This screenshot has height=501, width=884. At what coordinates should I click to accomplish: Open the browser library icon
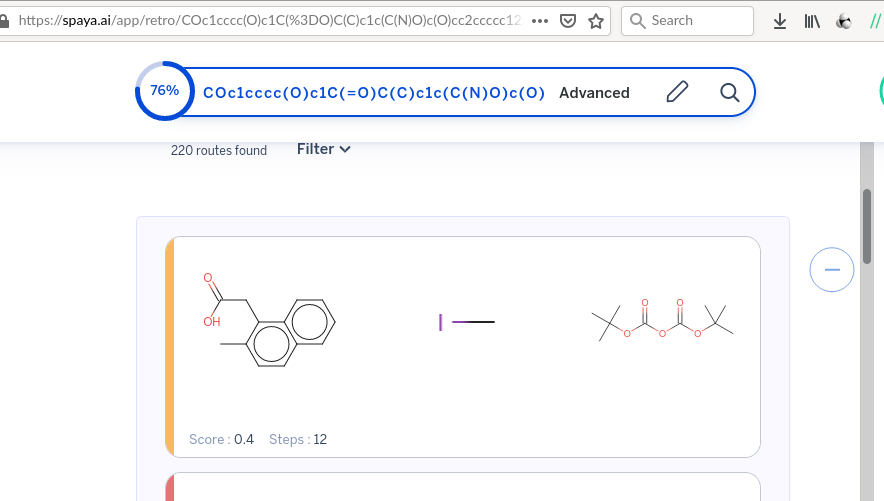click(x=811, y=21)
